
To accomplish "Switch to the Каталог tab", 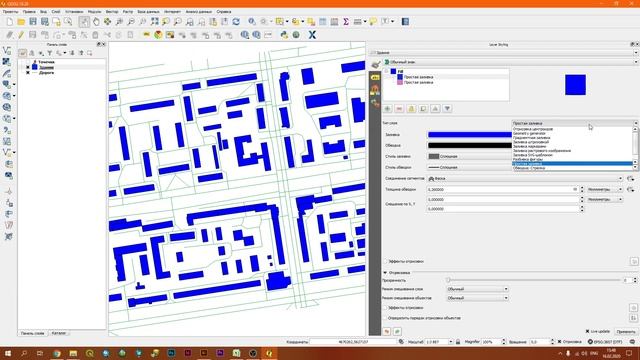I will [59, 333].
